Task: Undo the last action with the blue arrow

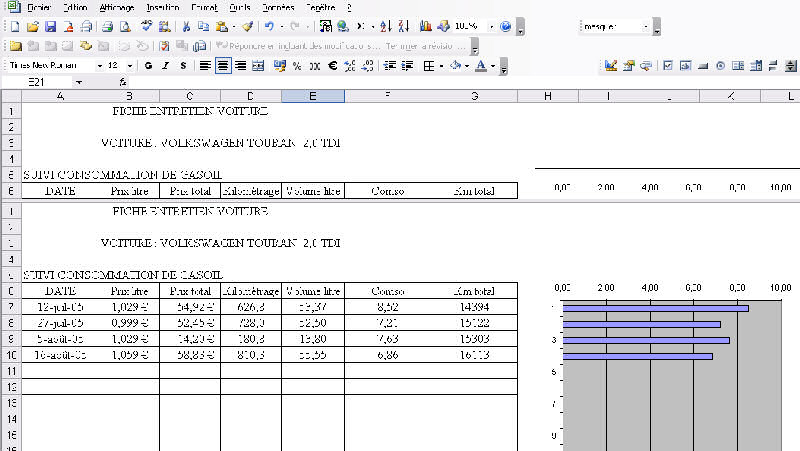Action: (269, 26)
